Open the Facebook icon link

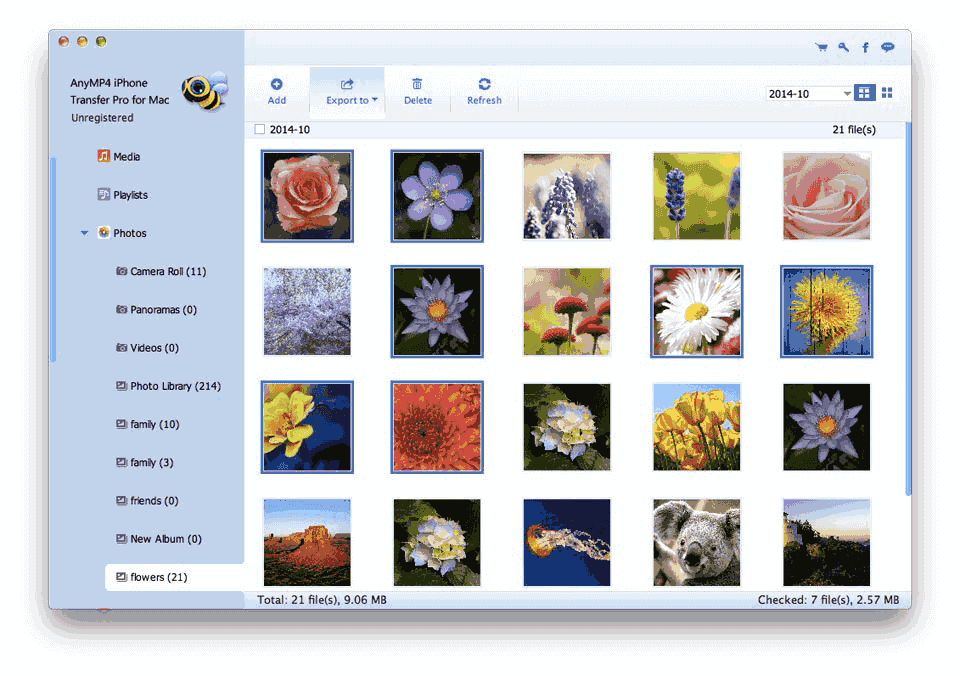pos(865,47)
